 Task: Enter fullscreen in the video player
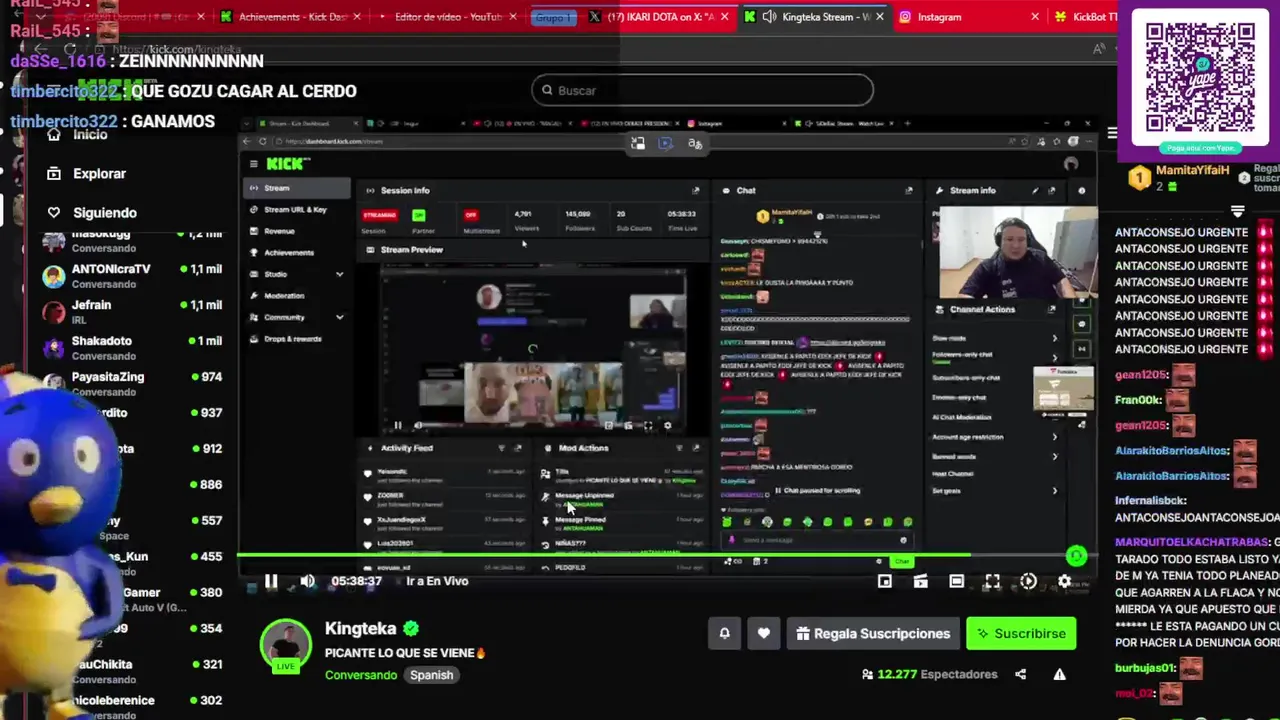coord(992,581)
